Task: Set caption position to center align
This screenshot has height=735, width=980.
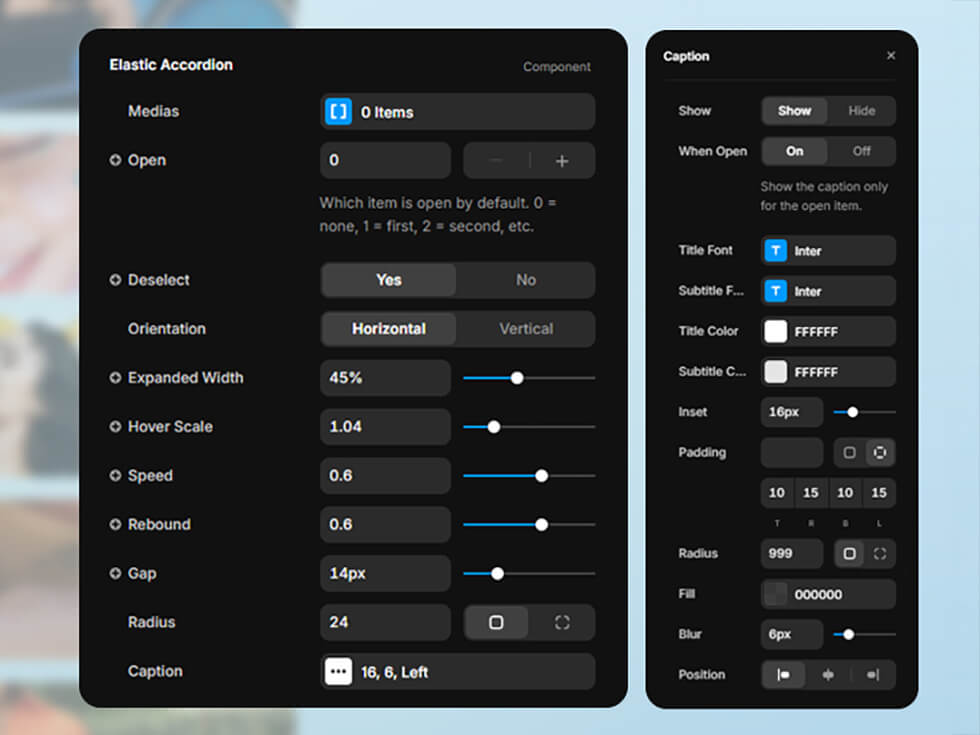Action: [828, 675]
